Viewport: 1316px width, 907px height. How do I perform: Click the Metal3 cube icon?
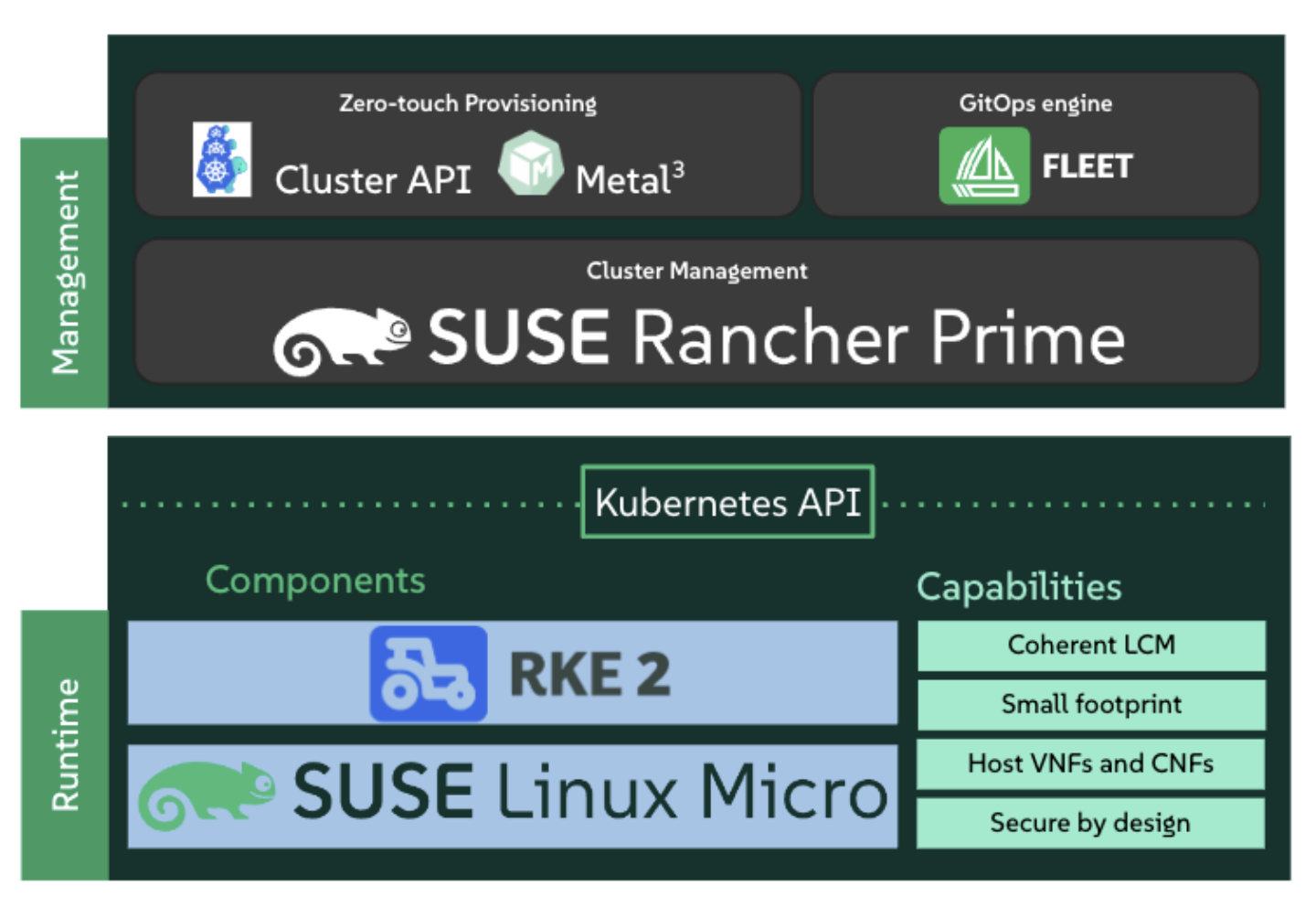click(530, 163)
